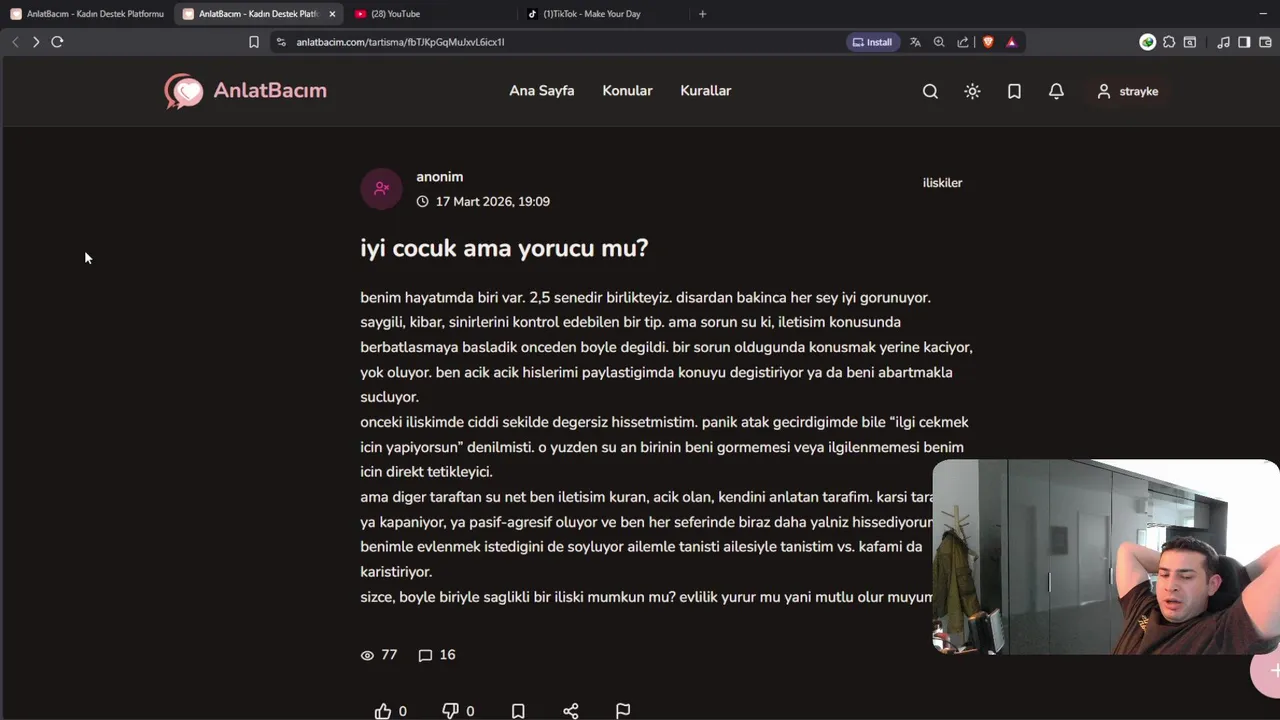The image size is (1280, 720).
Task: Share the post via share icon
Action: (571, 711)
